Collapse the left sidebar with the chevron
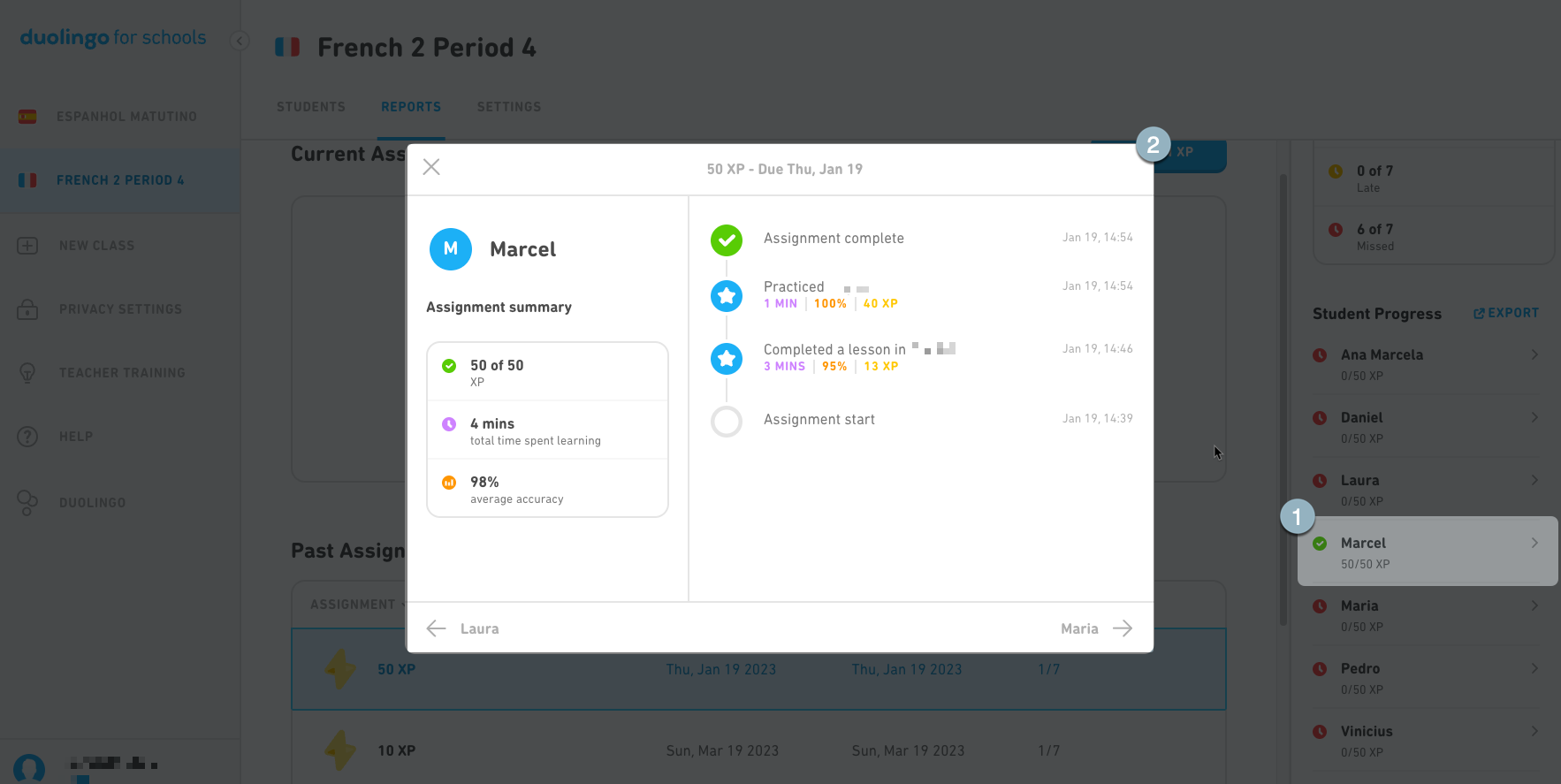 tap(239, 40)
